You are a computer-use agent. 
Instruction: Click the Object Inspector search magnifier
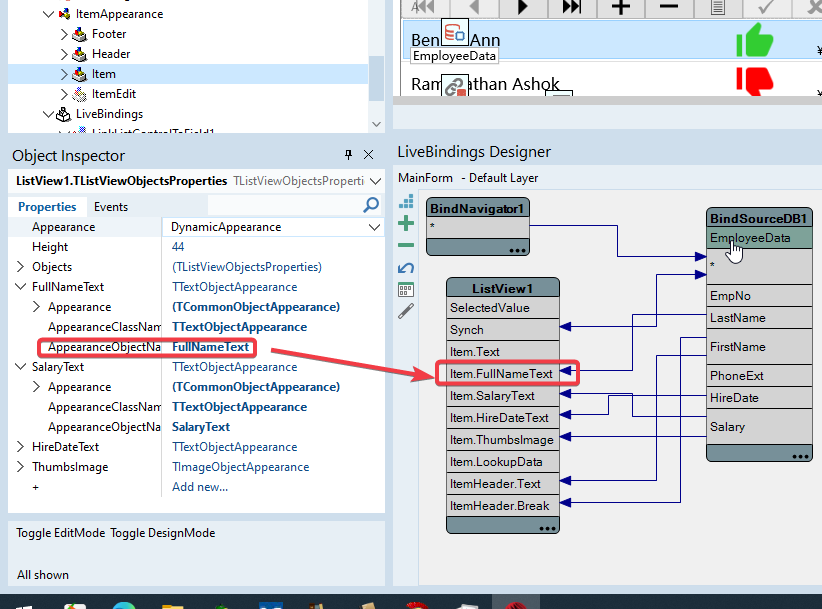[371, 205]
